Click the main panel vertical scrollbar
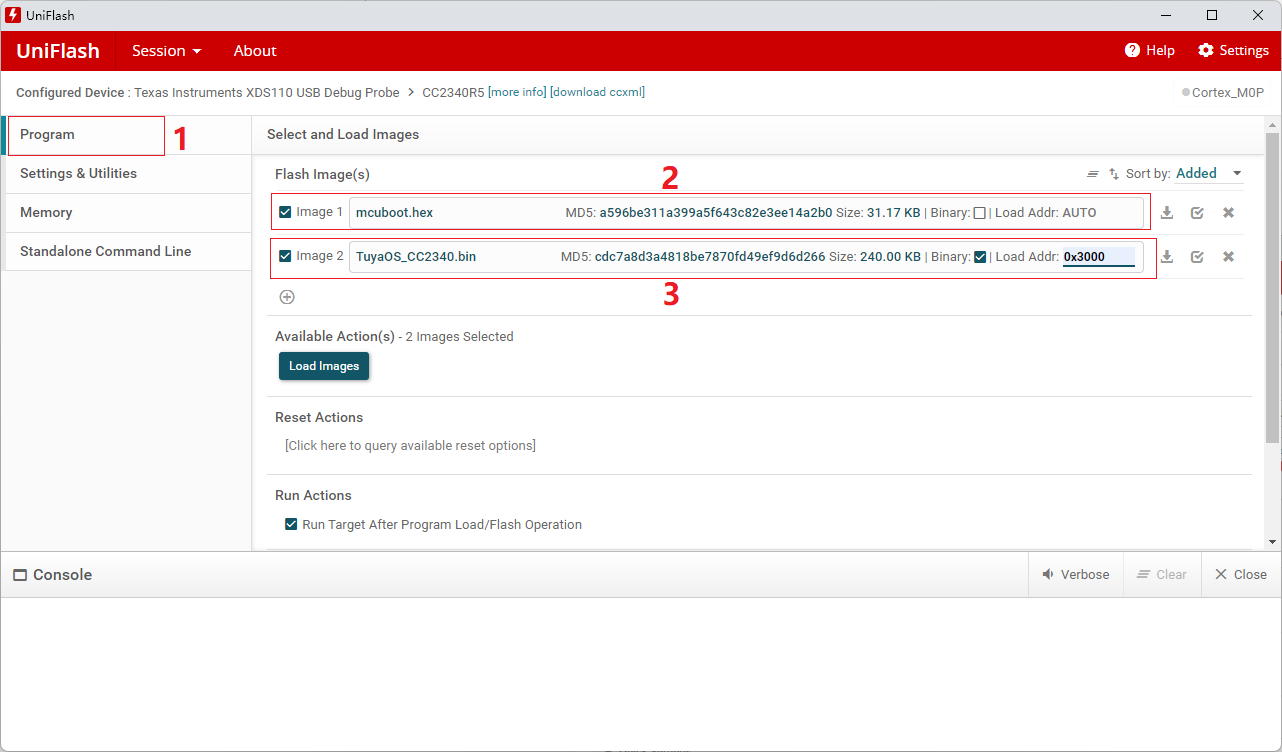This screenshot has width=1282, height=752. (1272, 288)
